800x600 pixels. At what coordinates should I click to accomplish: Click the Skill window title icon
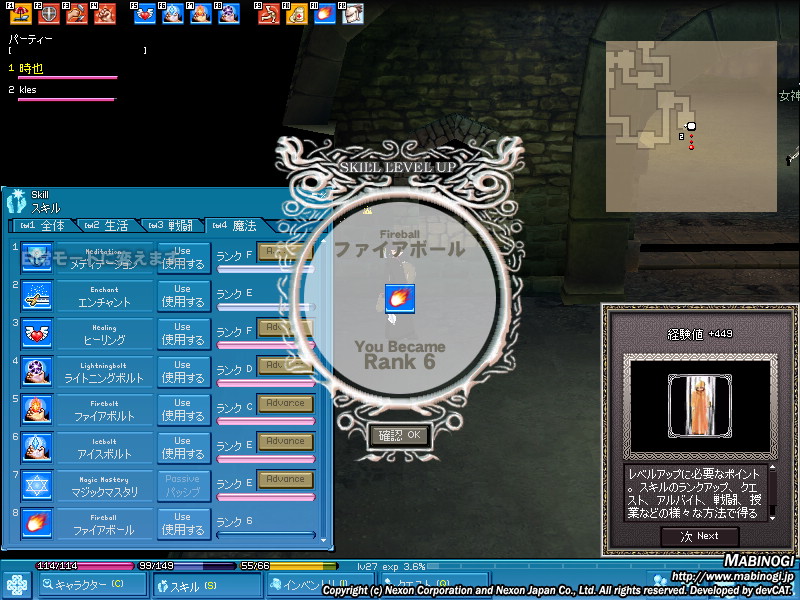17,201
